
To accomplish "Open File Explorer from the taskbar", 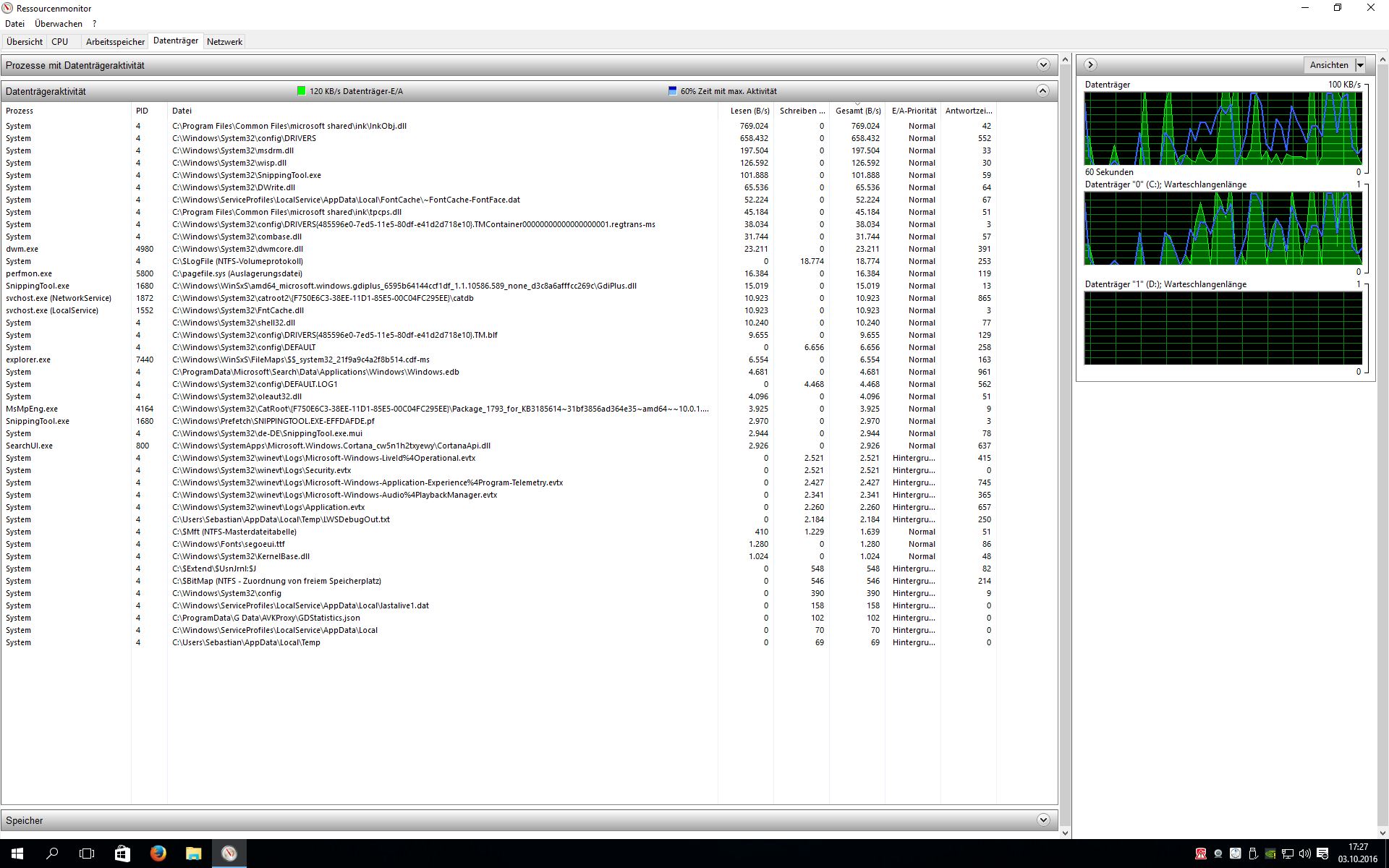I will (193, 854).
